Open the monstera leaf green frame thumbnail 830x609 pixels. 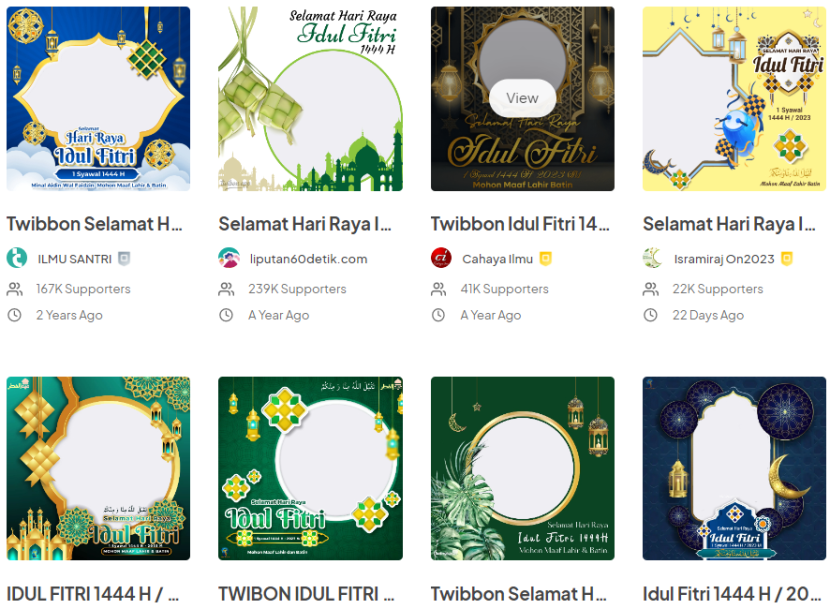[522, 468]
